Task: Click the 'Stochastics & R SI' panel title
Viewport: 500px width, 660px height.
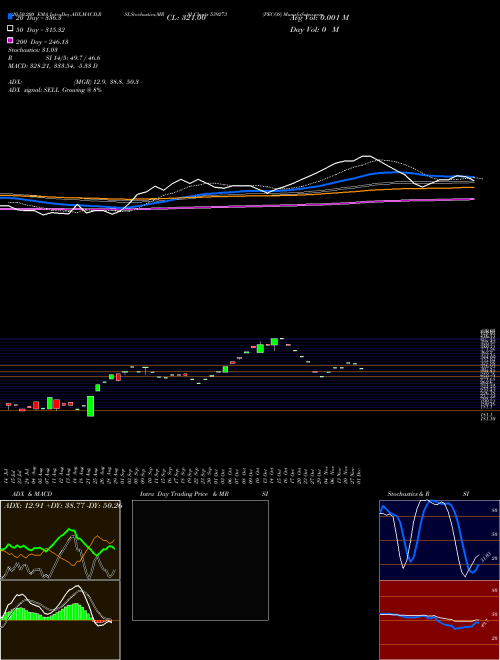Action: (x=428, y=494)
